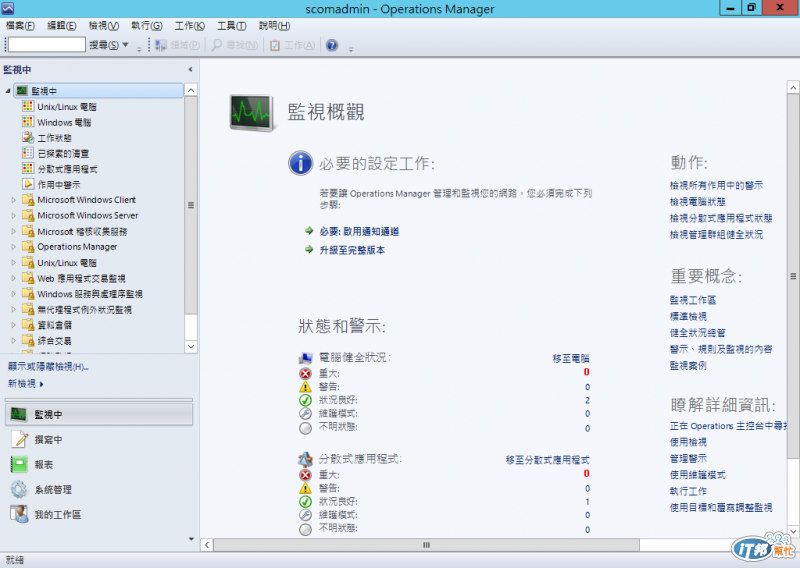800x568 pixels.
Task: Switch to the 系統管理 administration workspace
Action: coord(99,489)
